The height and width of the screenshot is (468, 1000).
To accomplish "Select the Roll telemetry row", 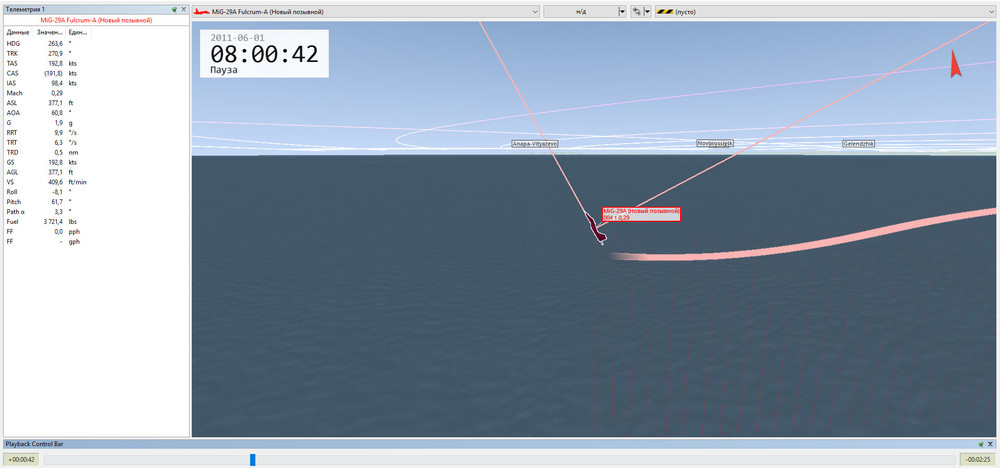I will (x=96, y=191).
